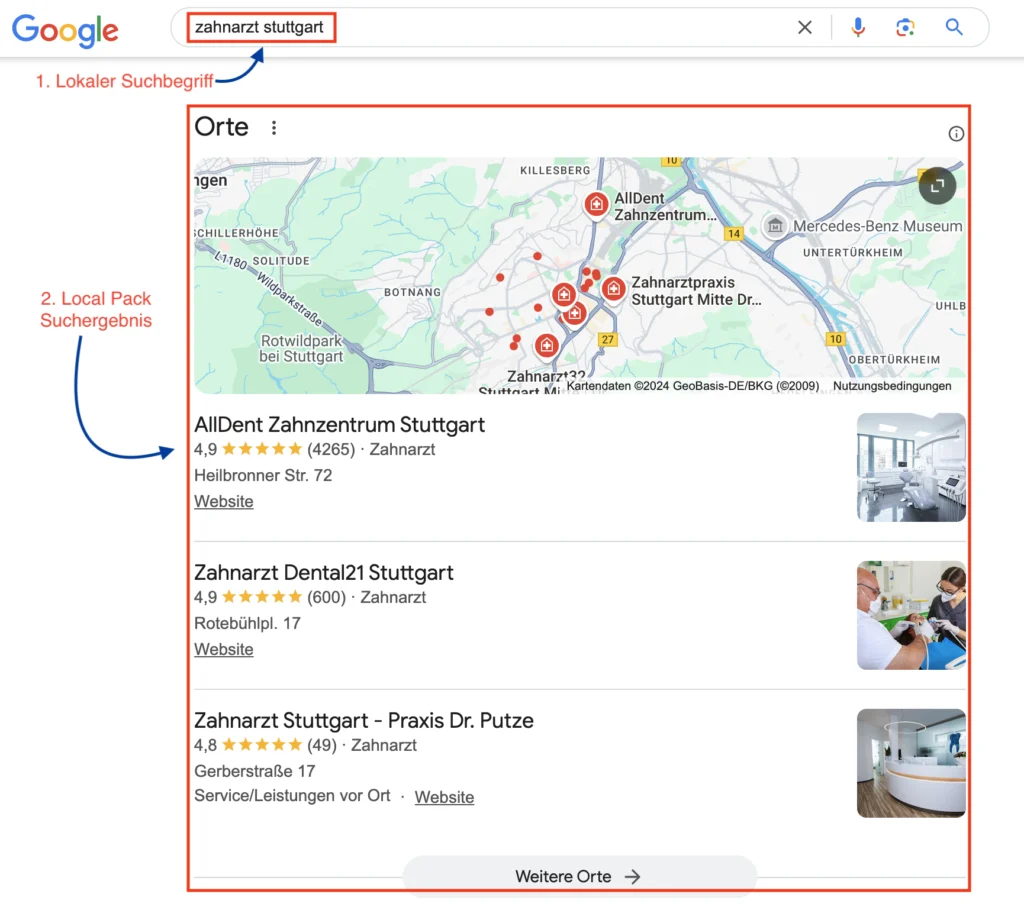Select the Zahnarztpraxis Stuttgart Mitte map pin

tap(613, 289)
